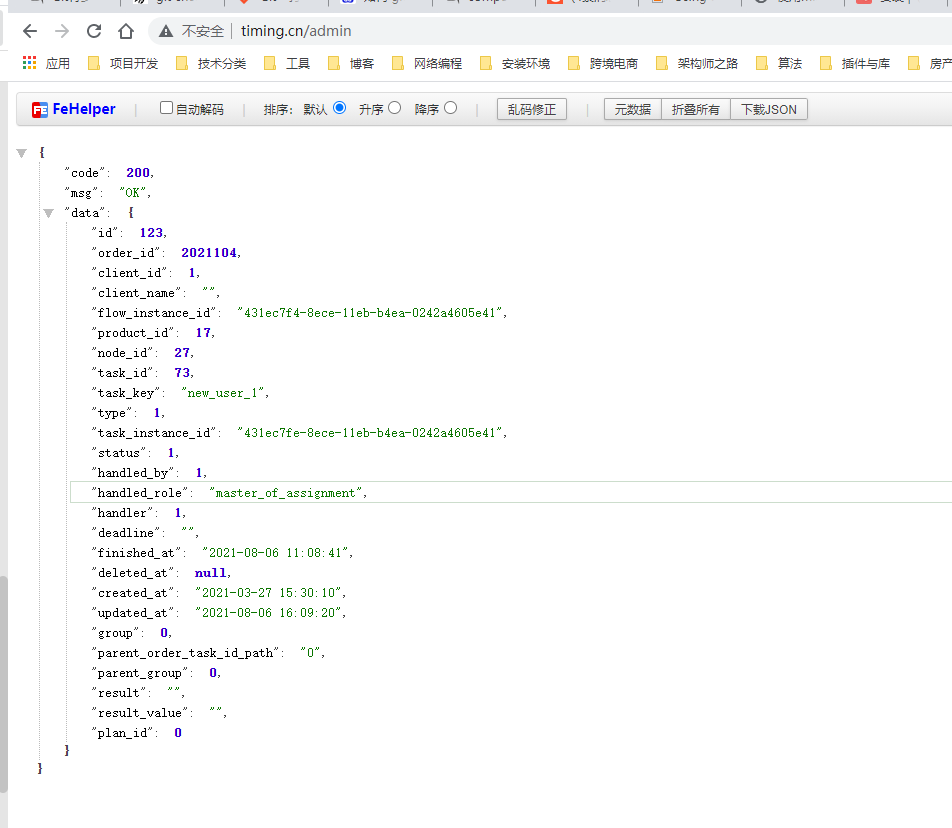Open the 架构师之路 bookmark folder
Viewport: 952px width, 828px height.
pos(697,63)
